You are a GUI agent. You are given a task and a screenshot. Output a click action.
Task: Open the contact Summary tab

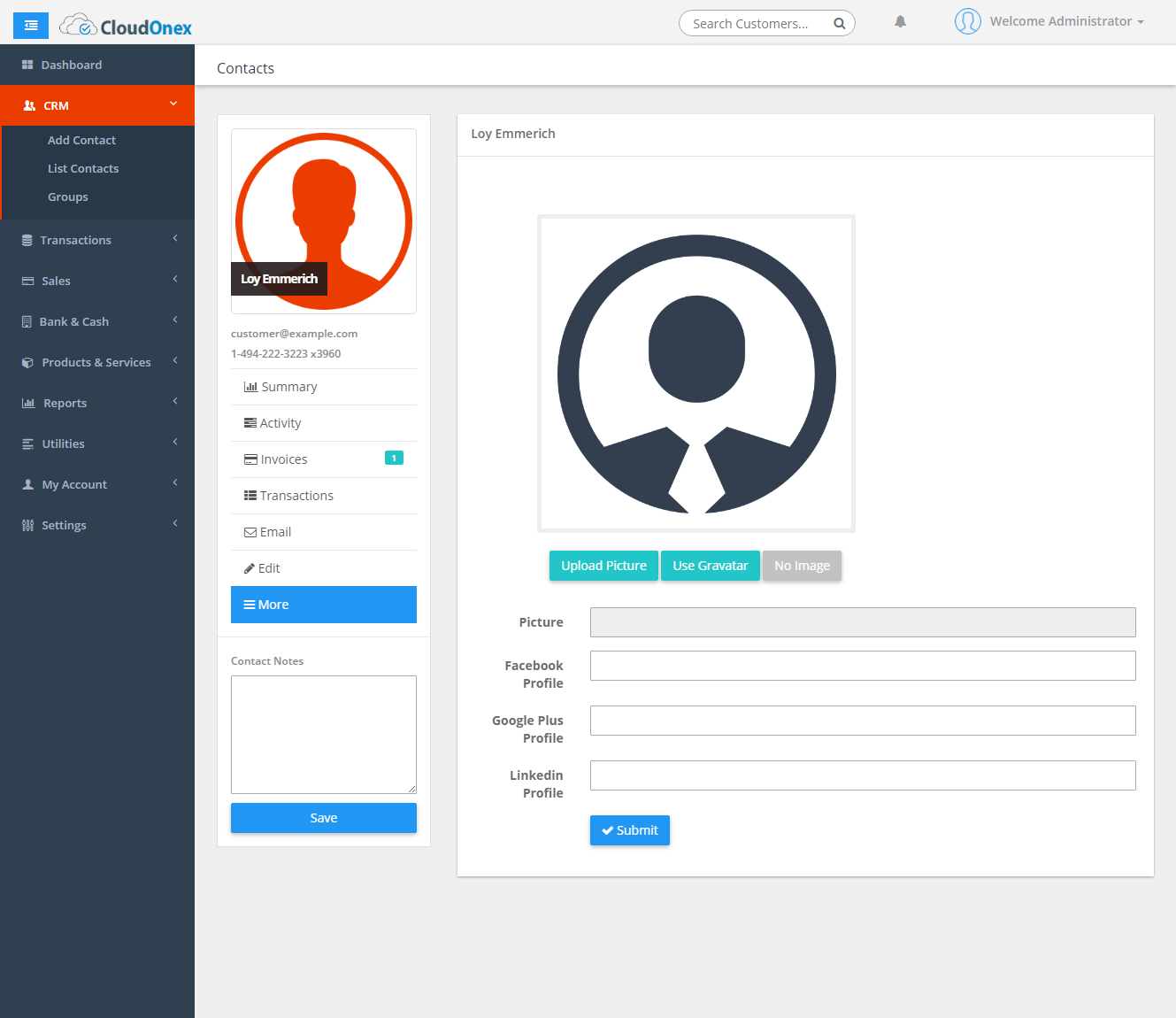[324, 387]
